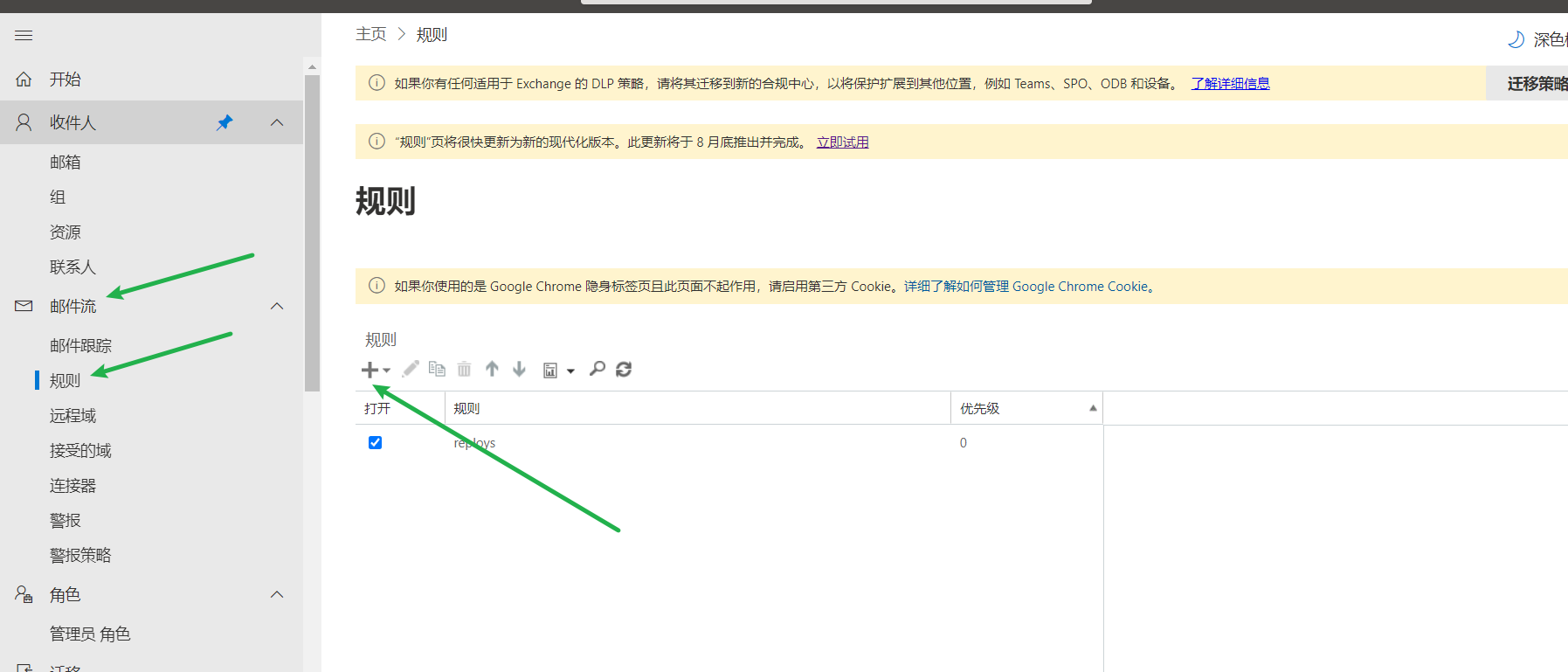Uncheck the replays rule checkbox

point(375,442)
